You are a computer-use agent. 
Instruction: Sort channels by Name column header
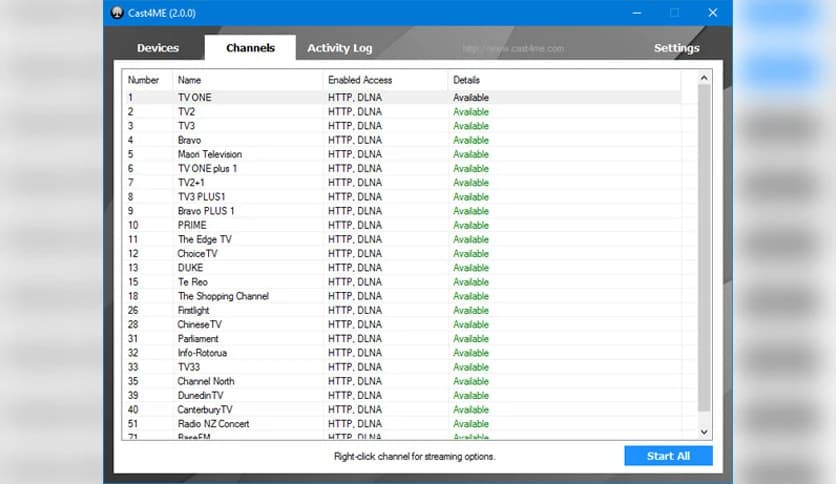coord(190,80)
